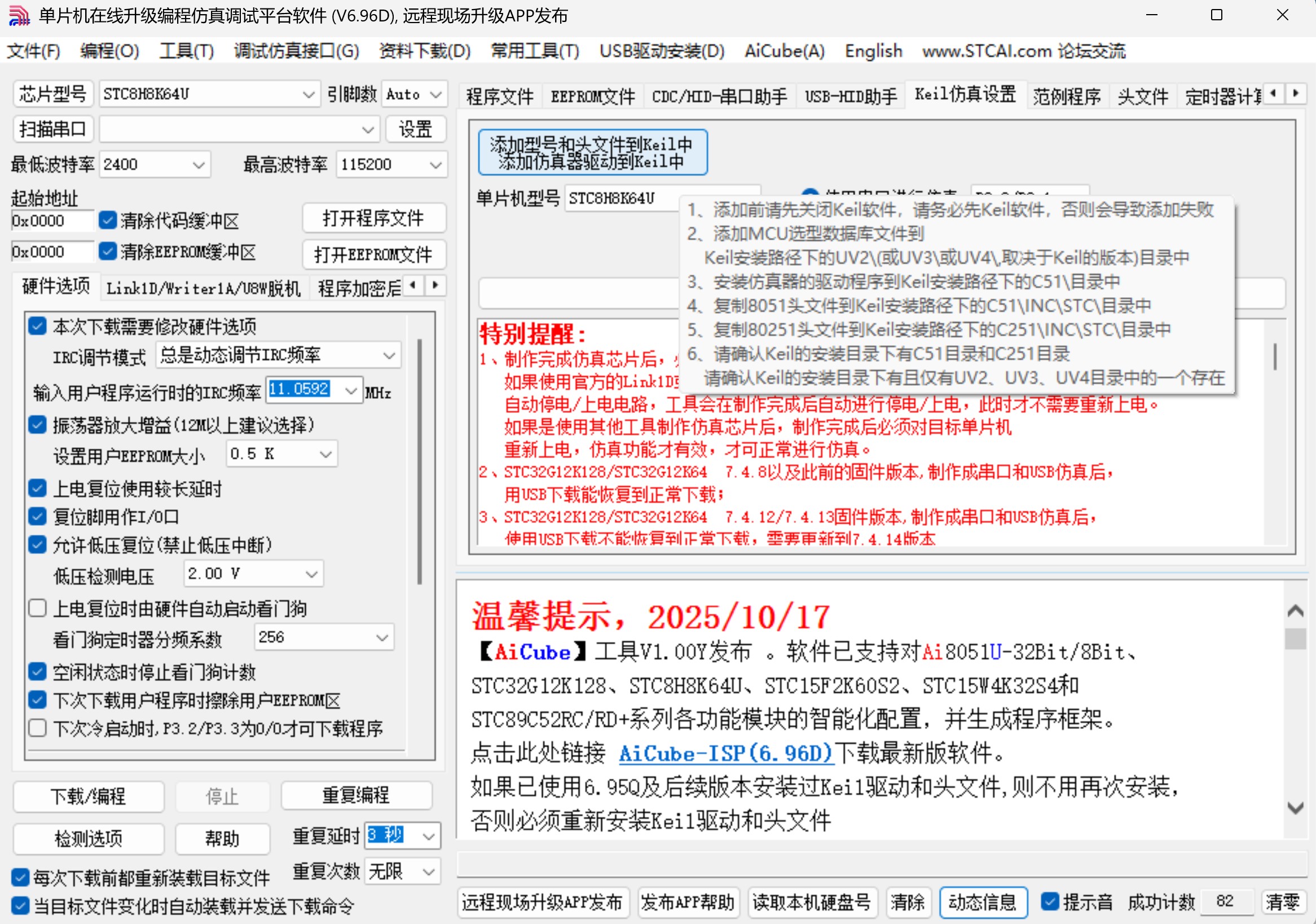Image resolution: width=1316 pixels, height=924 pixels.
Task: Switch to the 范例程序 tab
Action: point(1067,96)
